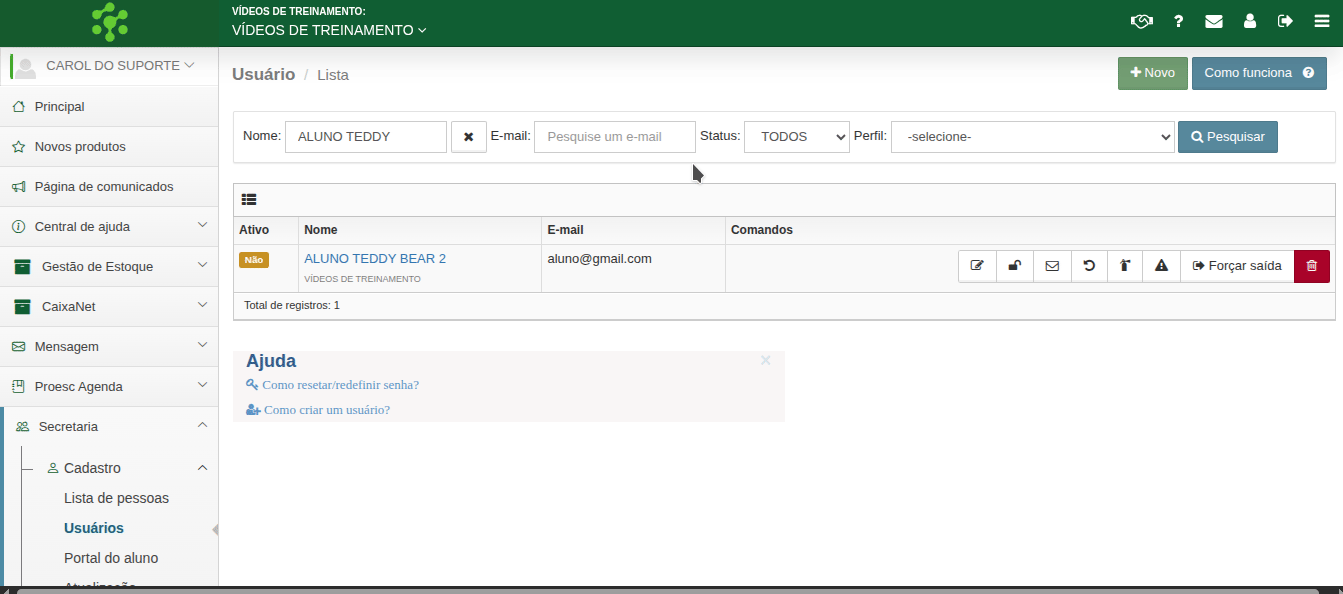Click the edit pencil icon for the user row
The width and height of the screenshot is (1343, 594).
[x=977, y=266]
